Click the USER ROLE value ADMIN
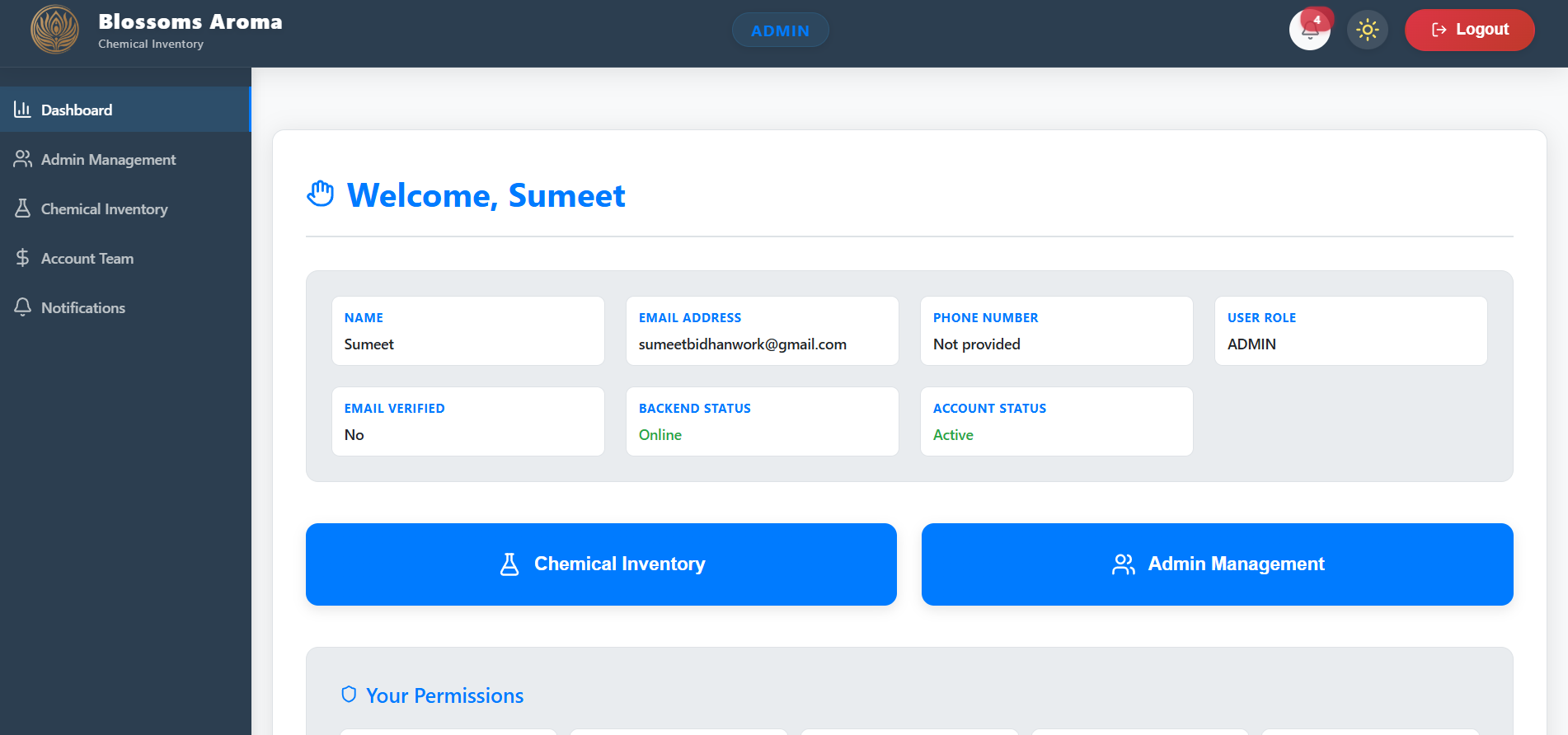This screenshot has height=735, width=1568. tap(1251, 344)
